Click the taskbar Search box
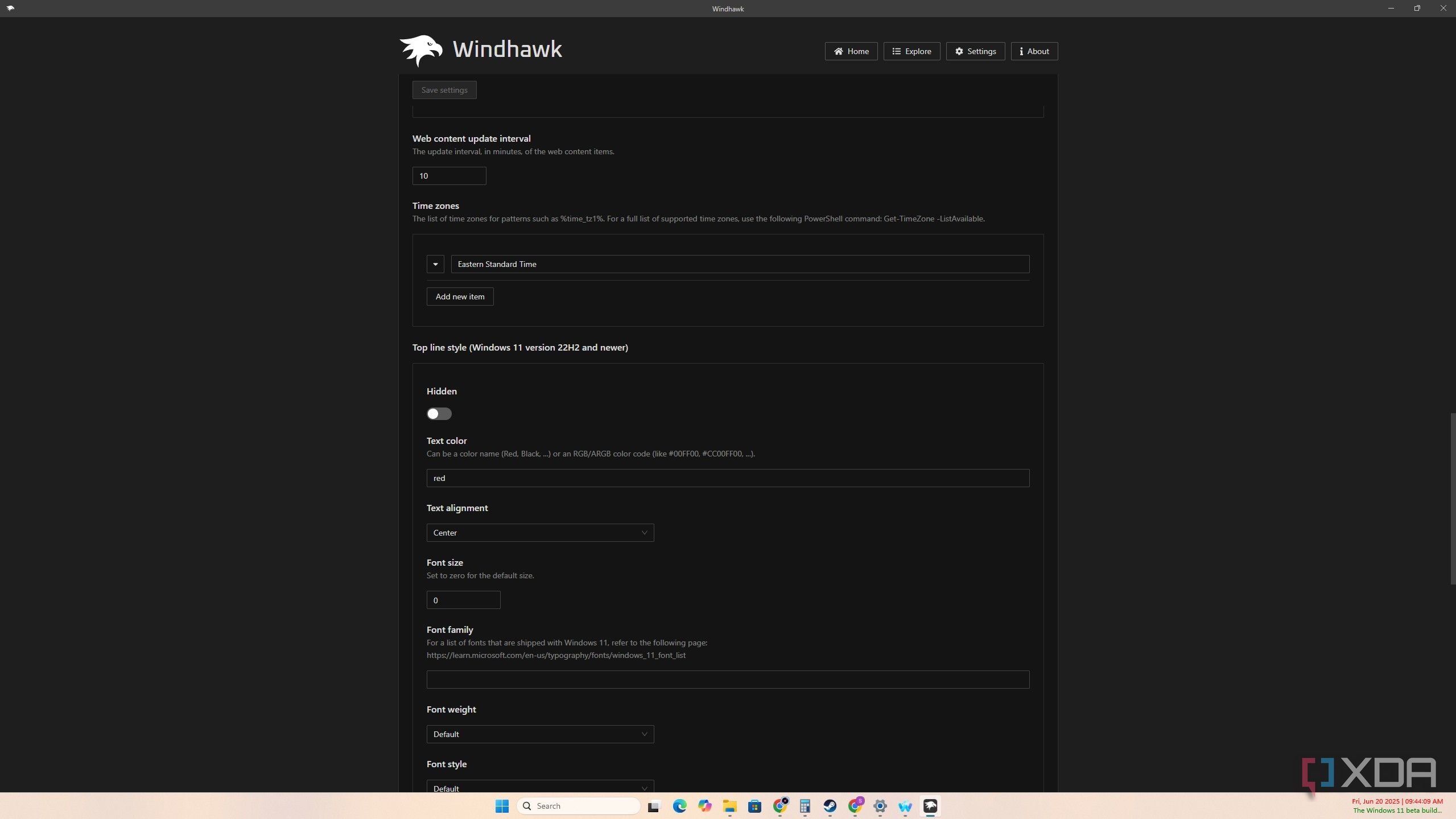The height and width of the screenshot is (819, 1456). coord(578,806)
